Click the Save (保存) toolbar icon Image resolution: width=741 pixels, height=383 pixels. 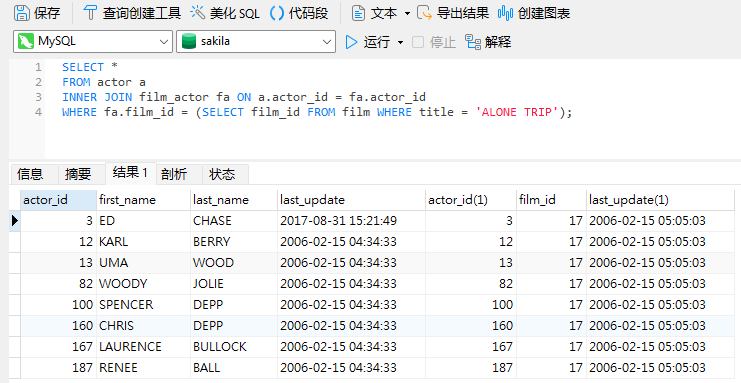coord(22,13)
